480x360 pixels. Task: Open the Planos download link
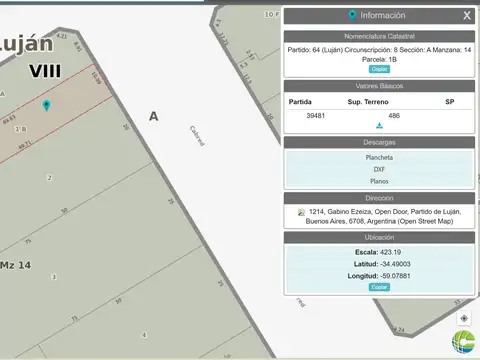pyautogui.click(x=379, y=181)
